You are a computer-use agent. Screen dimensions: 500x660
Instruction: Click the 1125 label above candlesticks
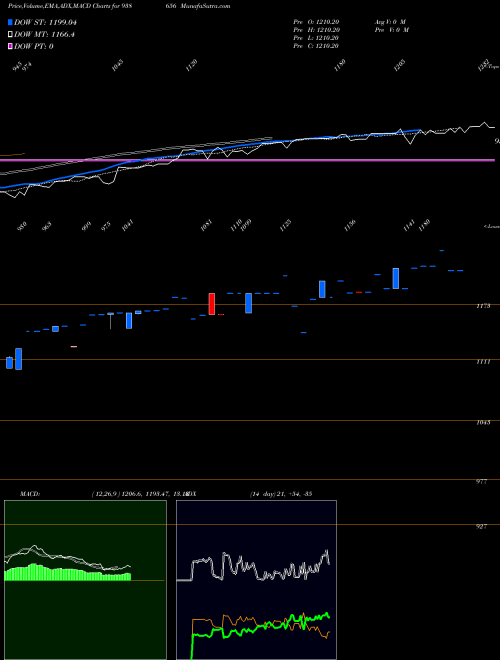coord(286,226)
